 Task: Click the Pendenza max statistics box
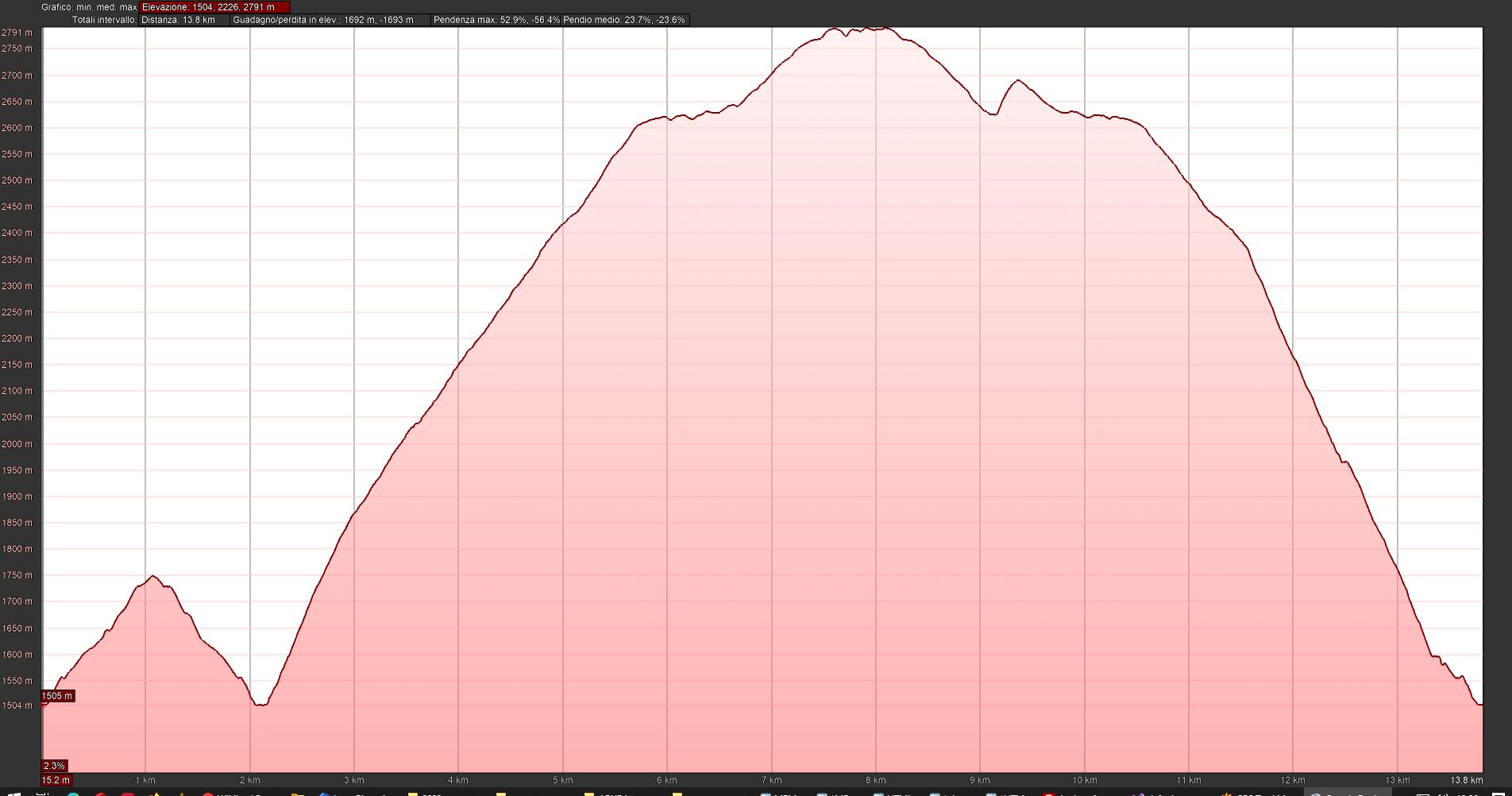[x=496, y=20]
